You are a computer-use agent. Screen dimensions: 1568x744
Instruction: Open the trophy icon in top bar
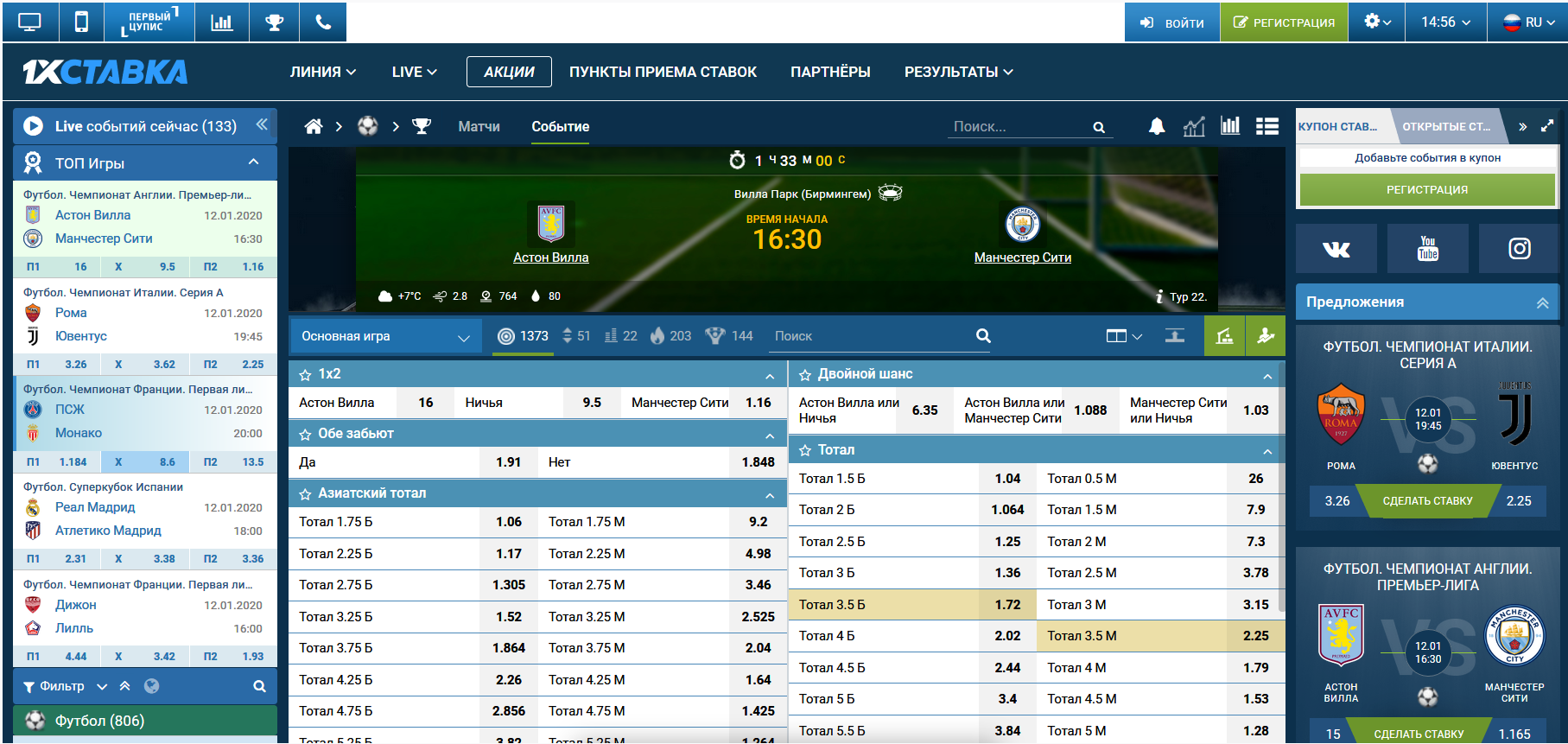[x=275, y=22]
